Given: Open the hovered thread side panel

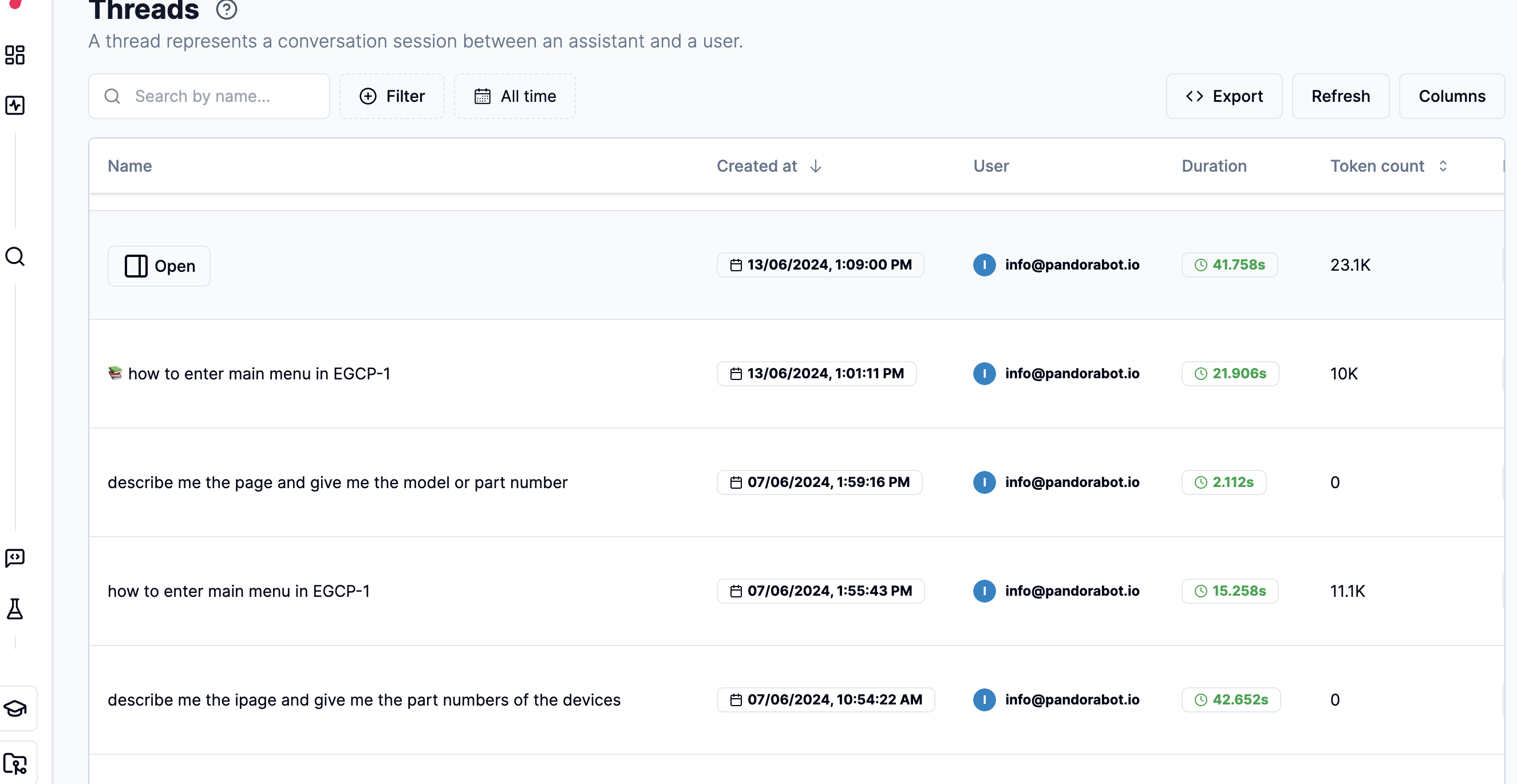Looking at the screenshot, I should 159,266.
